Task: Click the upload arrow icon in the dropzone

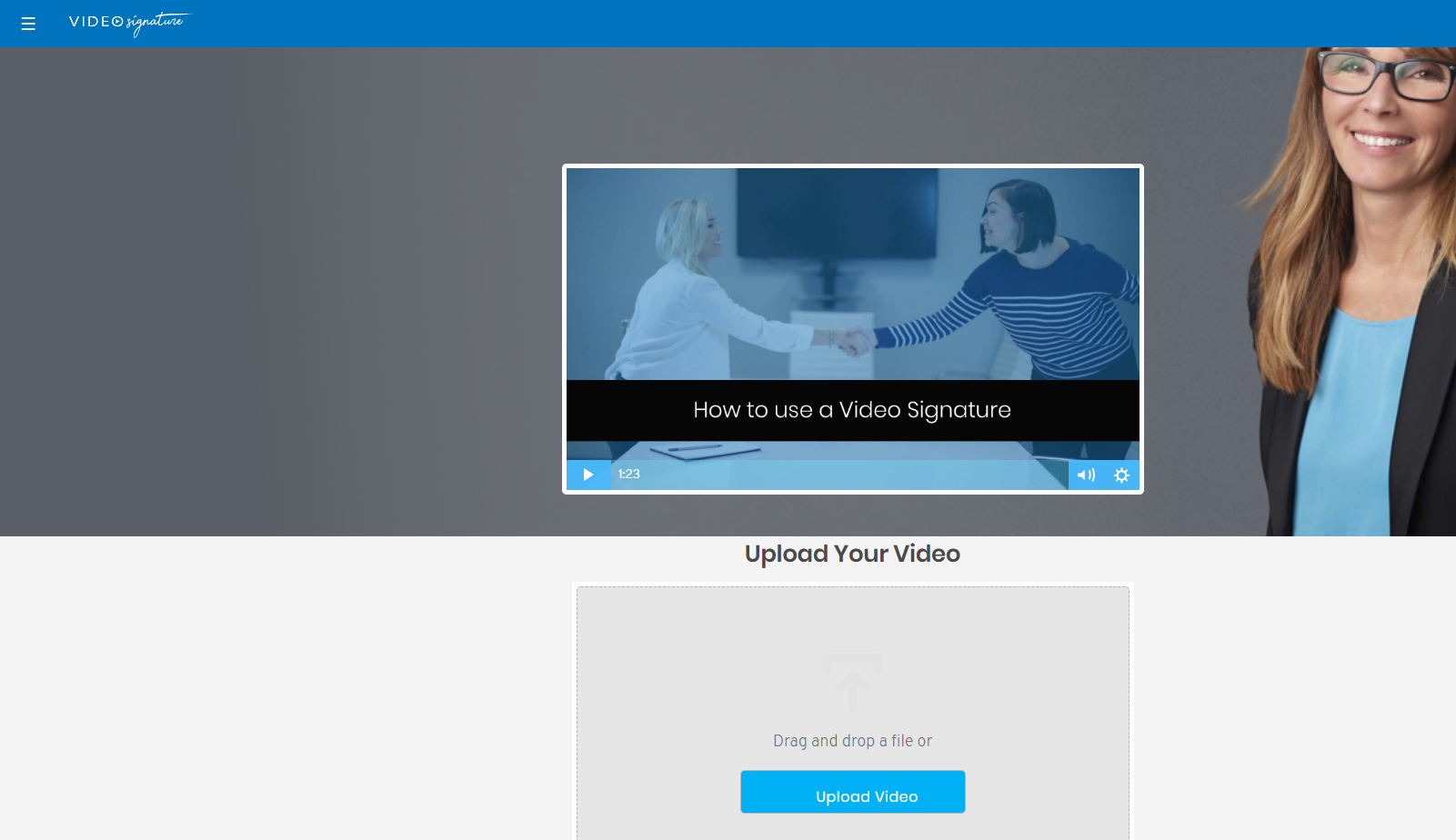Action: (x=852, y=684)
